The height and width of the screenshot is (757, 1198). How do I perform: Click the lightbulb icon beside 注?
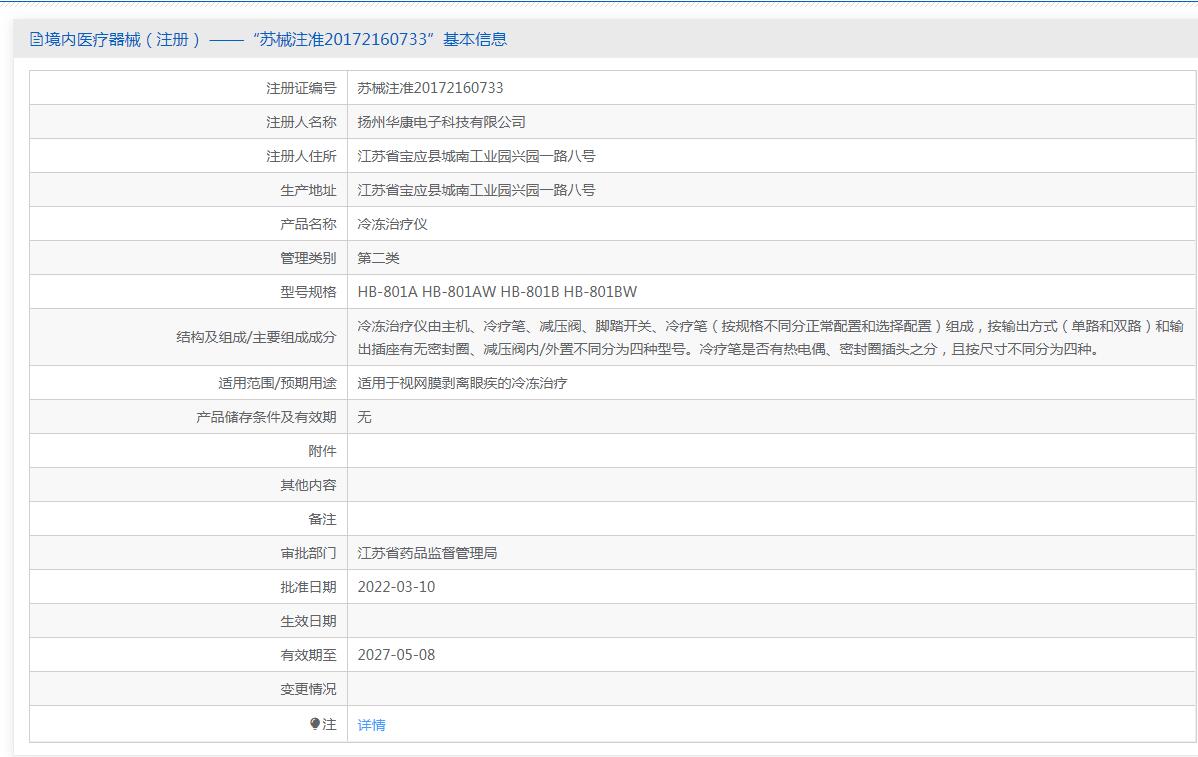[x=315, y=724]
